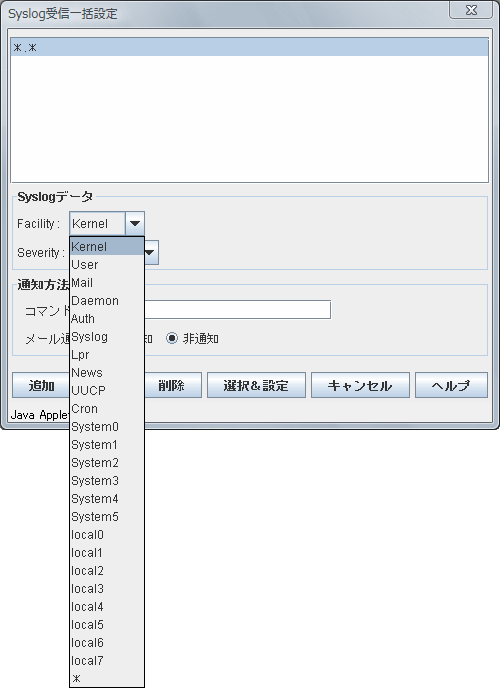Select local0 facility option

point(107,534)
